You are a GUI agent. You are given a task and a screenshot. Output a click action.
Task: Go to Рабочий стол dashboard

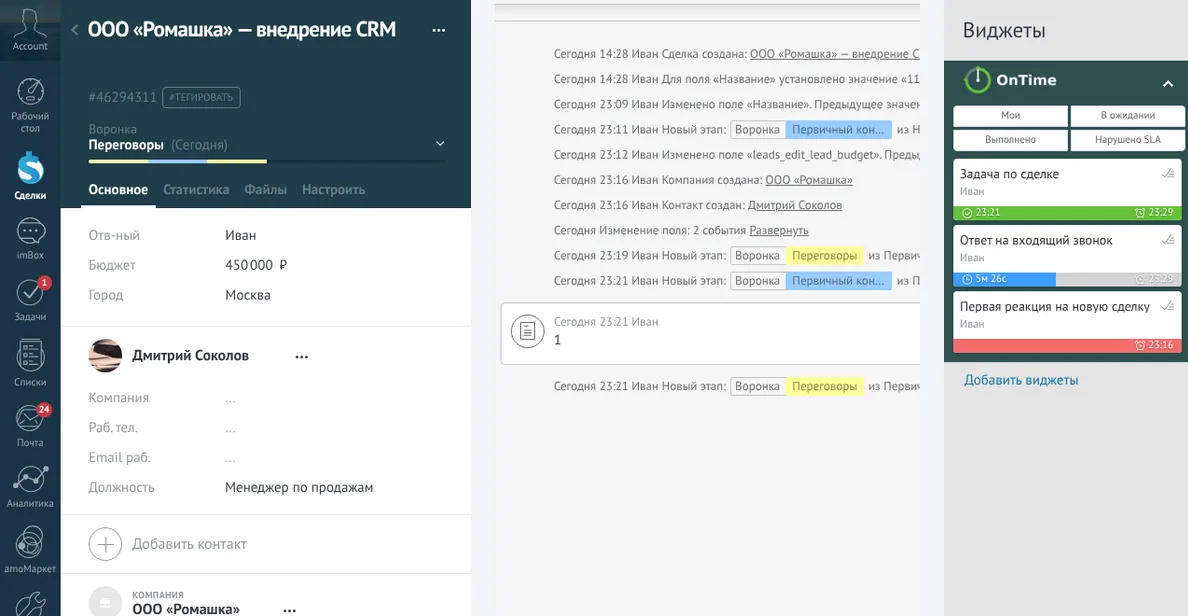click(30, 105)
